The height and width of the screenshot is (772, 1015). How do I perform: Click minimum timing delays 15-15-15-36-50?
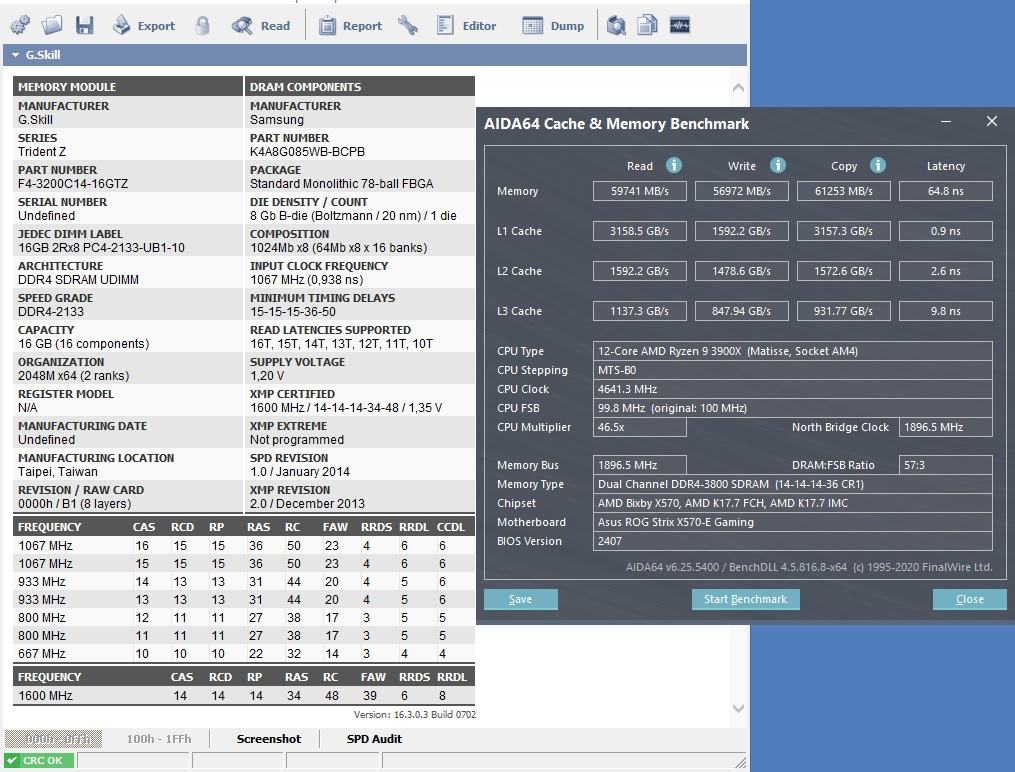293,312
